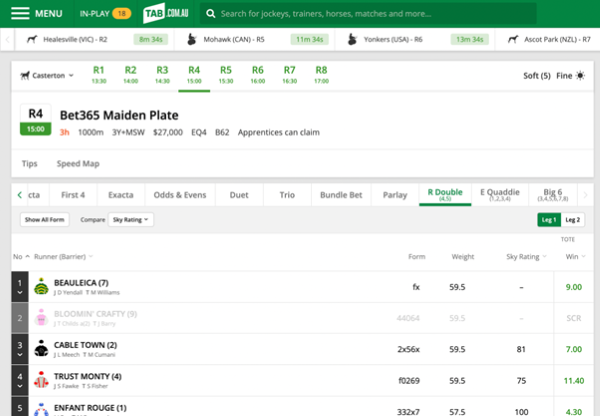The image size is (600, 416).
Task: Select race R5 at 15:30
Action: click(225, 75)
